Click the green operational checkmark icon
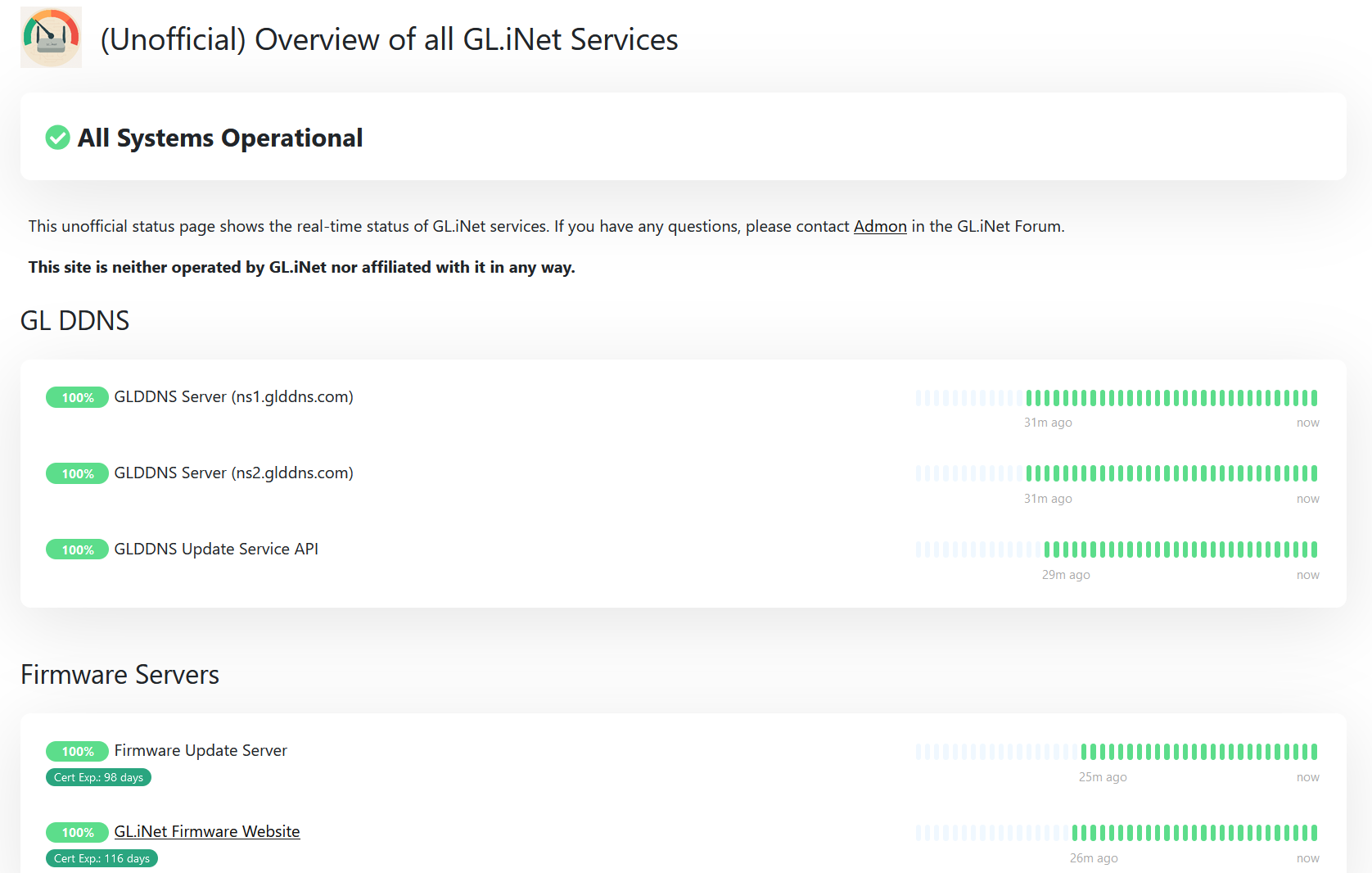This screenshot has width=1372, height=873. click(x=57, y=138)
